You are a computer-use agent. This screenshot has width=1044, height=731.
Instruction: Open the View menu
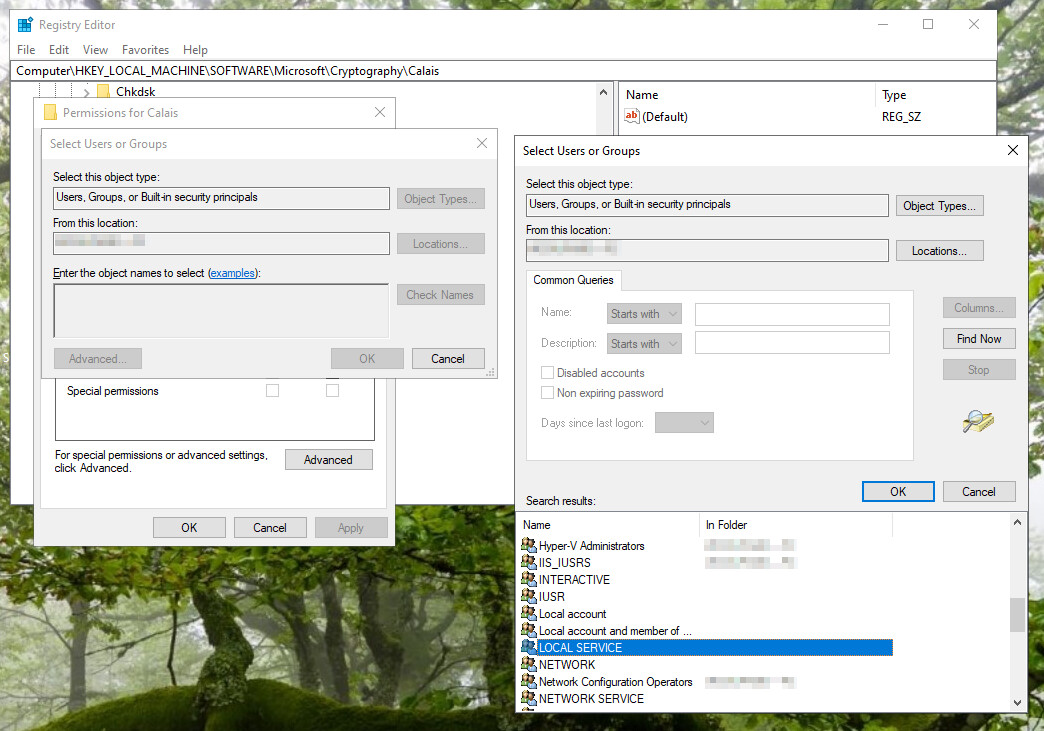(x=95, y=50)
